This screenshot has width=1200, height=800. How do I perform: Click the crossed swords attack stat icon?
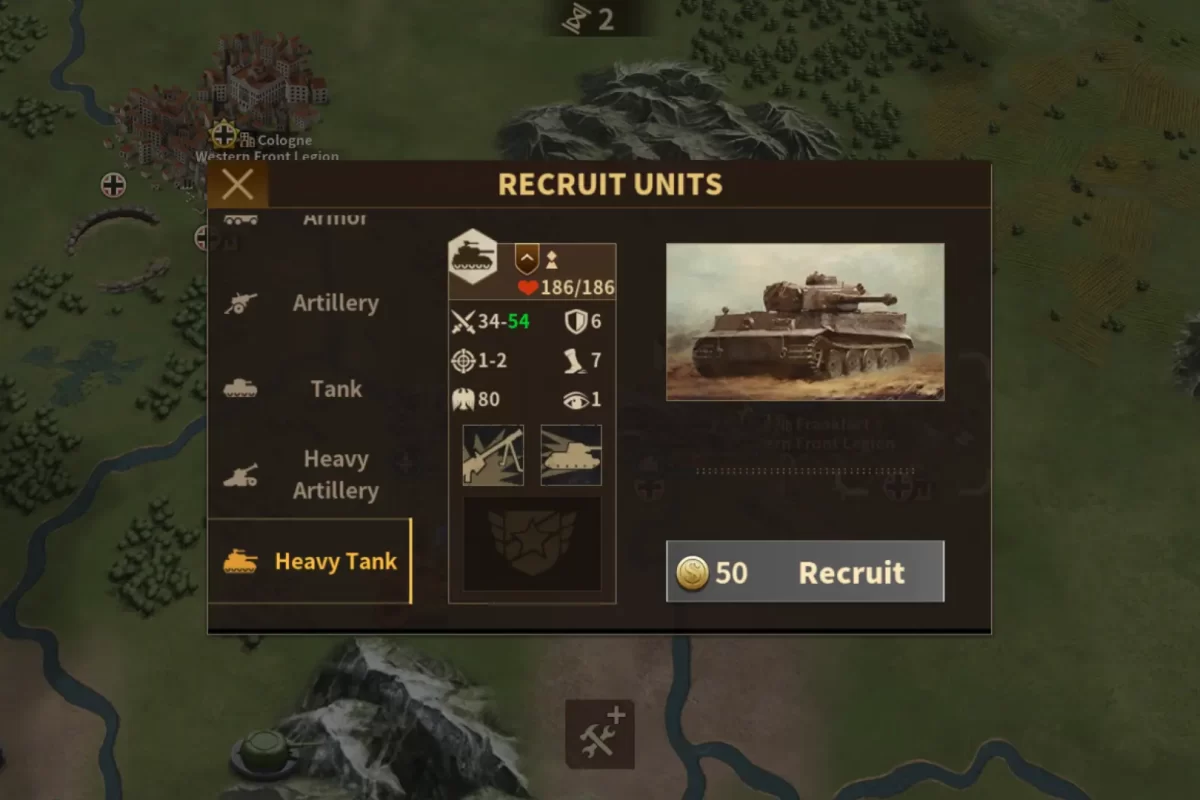tap(463, 322)
